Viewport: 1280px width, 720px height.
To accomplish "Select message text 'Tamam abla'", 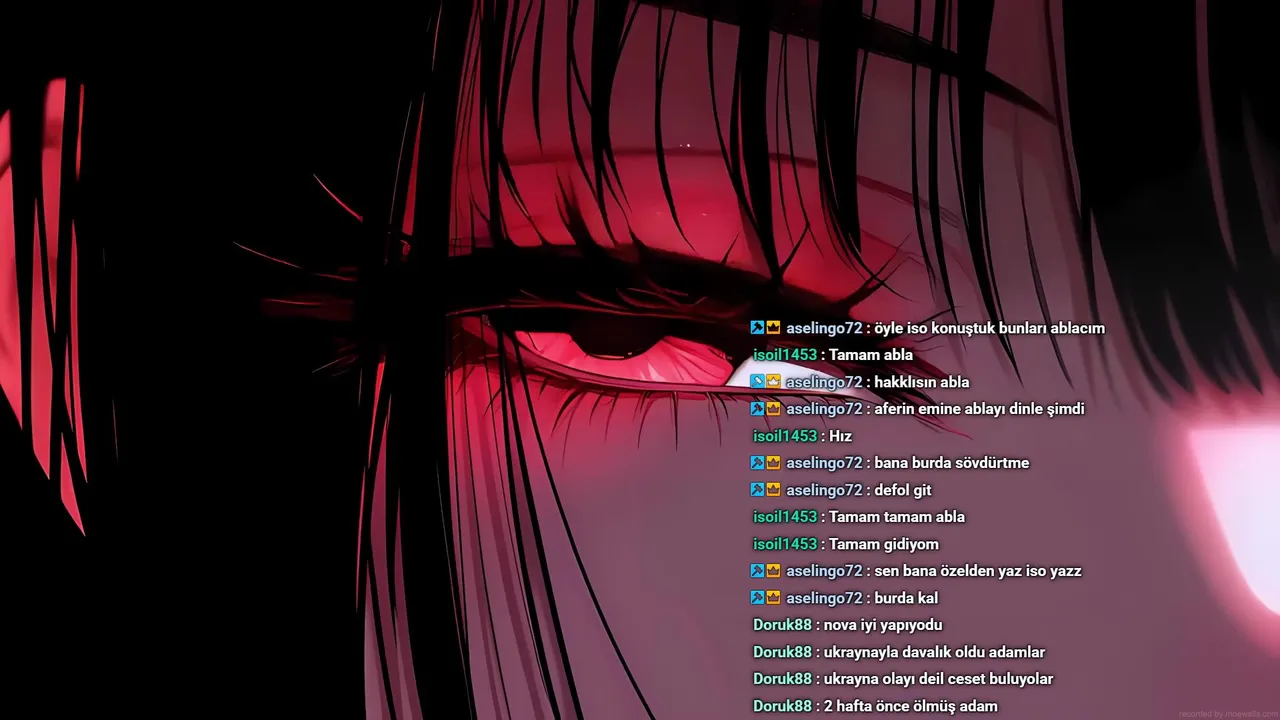I will (x=871, y=355).
